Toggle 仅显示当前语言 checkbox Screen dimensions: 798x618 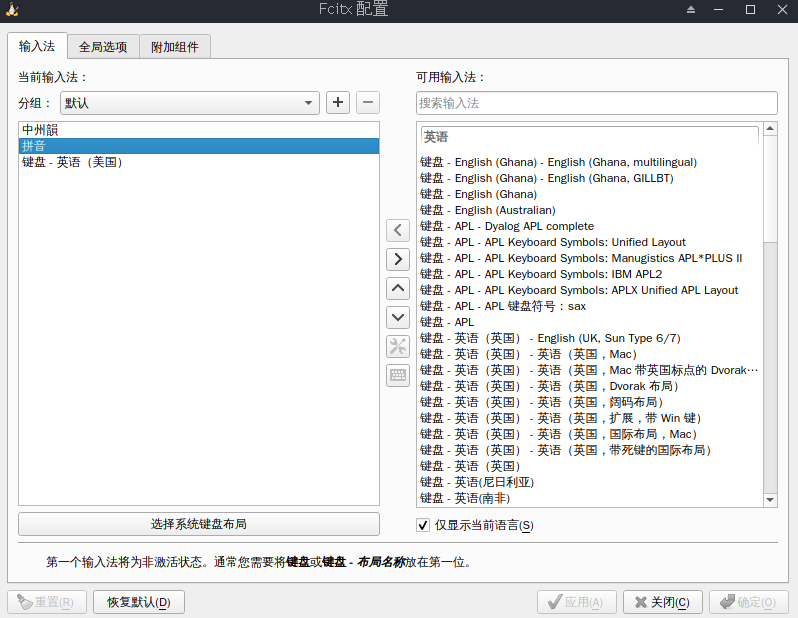[x=423, y=525]
